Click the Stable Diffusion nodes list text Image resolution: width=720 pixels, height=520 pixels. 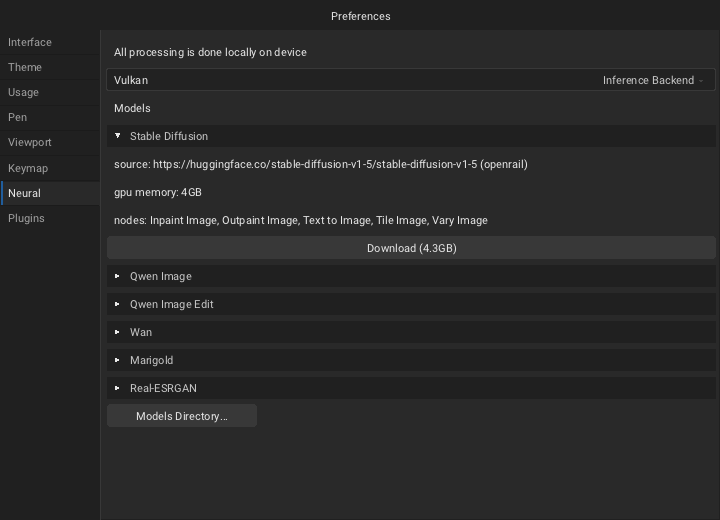click(300, 220)
